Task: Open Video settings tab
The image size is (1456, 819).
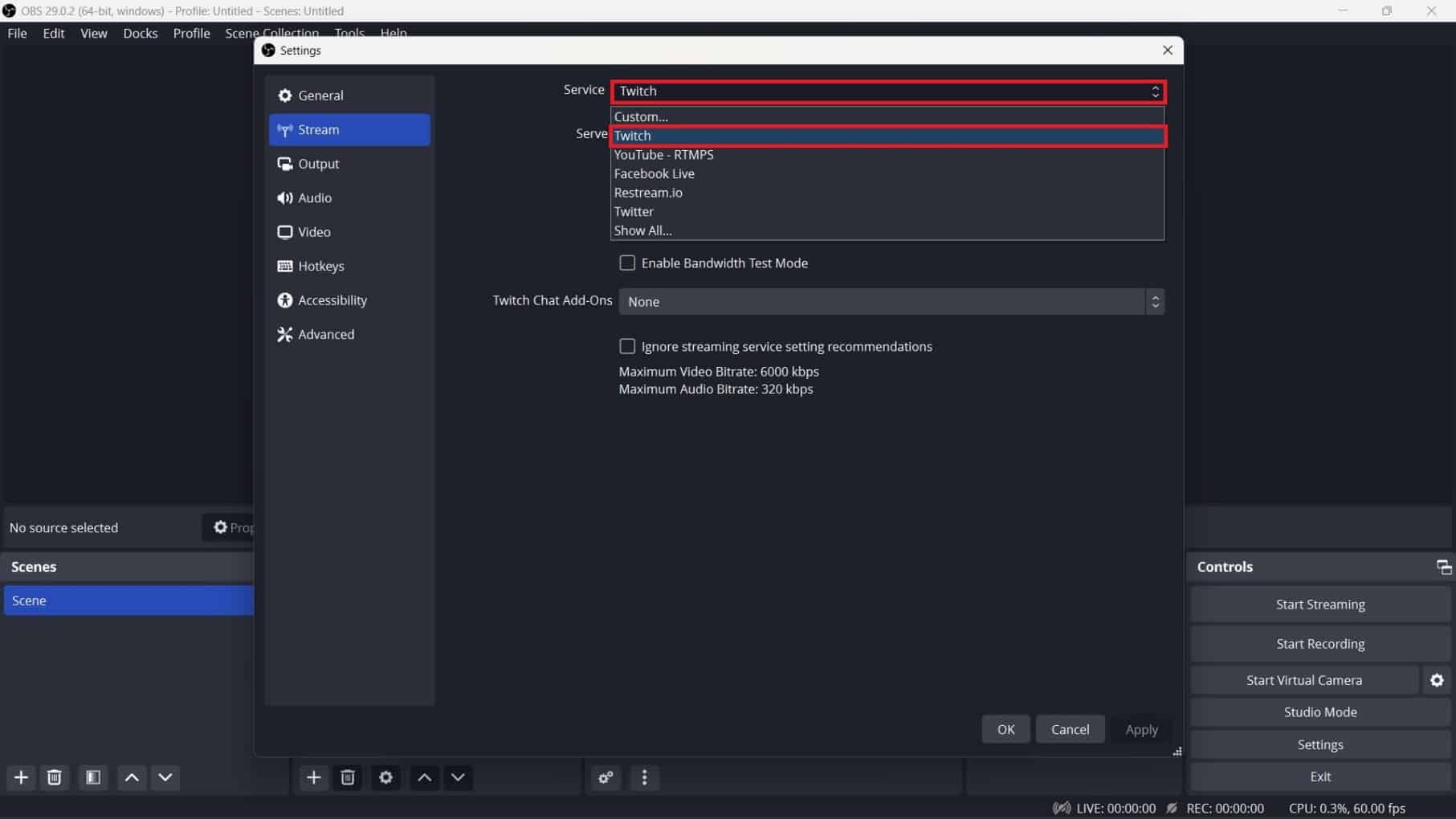Action: (x=349, y=232)
